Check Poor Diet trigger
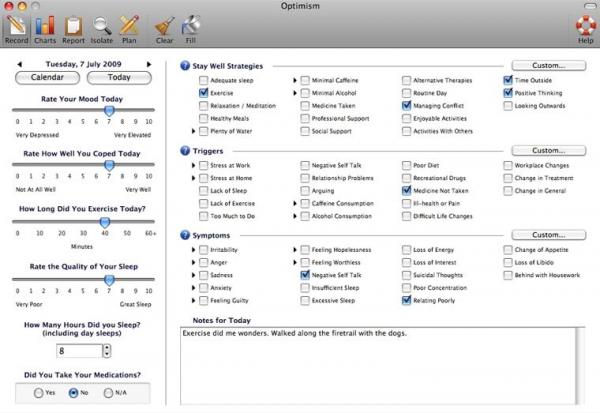The width and height of the screenshot is (600, 413). point(406,165)
